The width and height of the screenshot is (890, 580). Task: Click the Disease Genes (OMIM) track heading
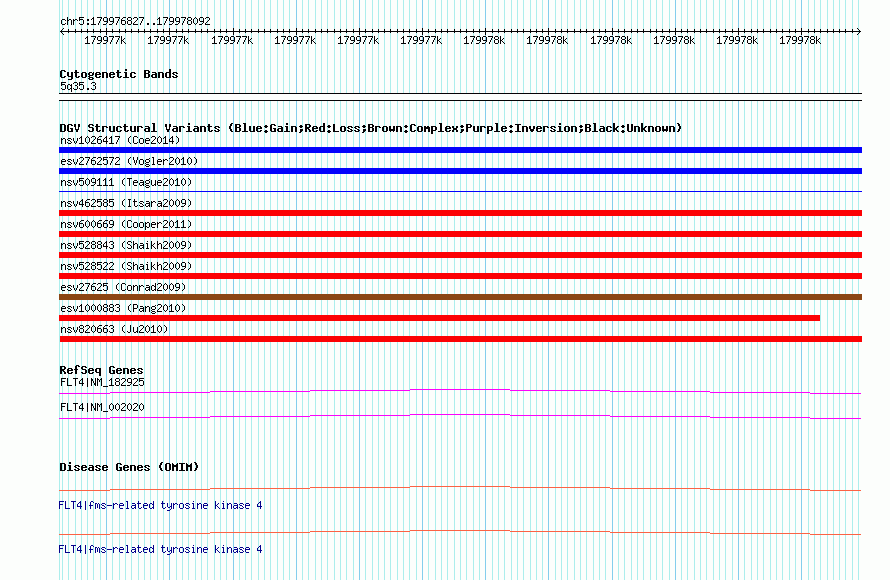point(129,467)
